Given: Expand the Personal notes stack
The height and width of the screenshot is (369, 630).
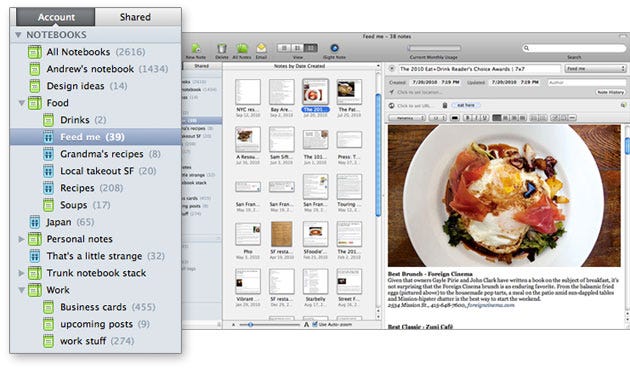Looking at the screenshot, I should point(21,239).
